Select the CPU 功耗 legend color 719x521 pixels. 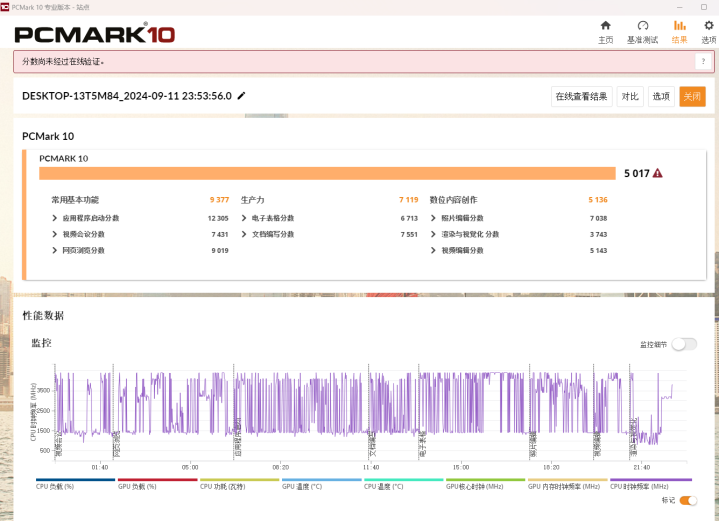tap(239, 480)
